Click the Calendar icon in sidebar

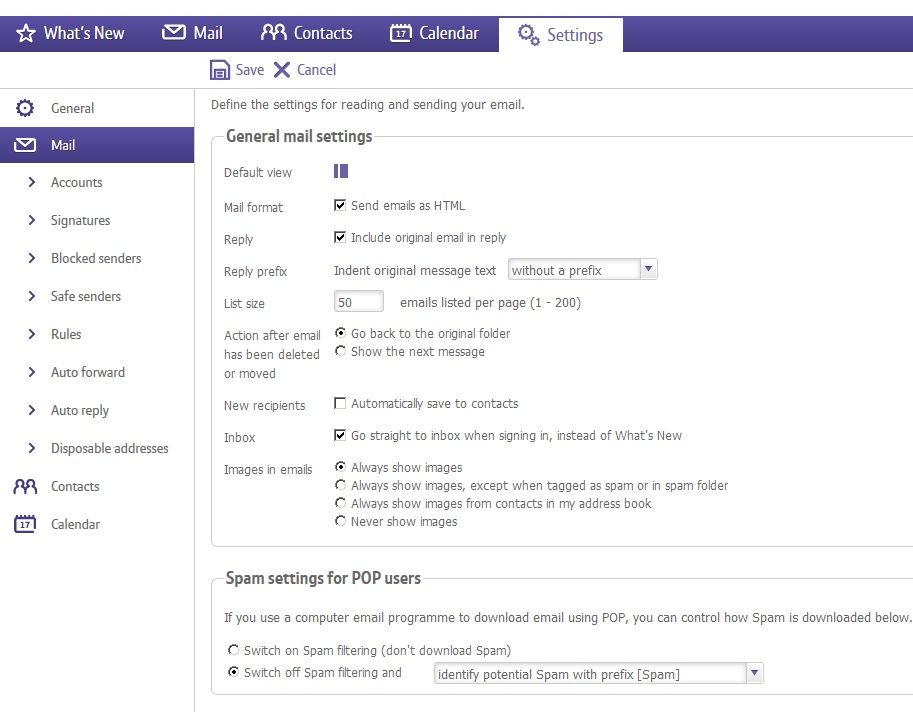pyautogui.click(x=25, y=524)
